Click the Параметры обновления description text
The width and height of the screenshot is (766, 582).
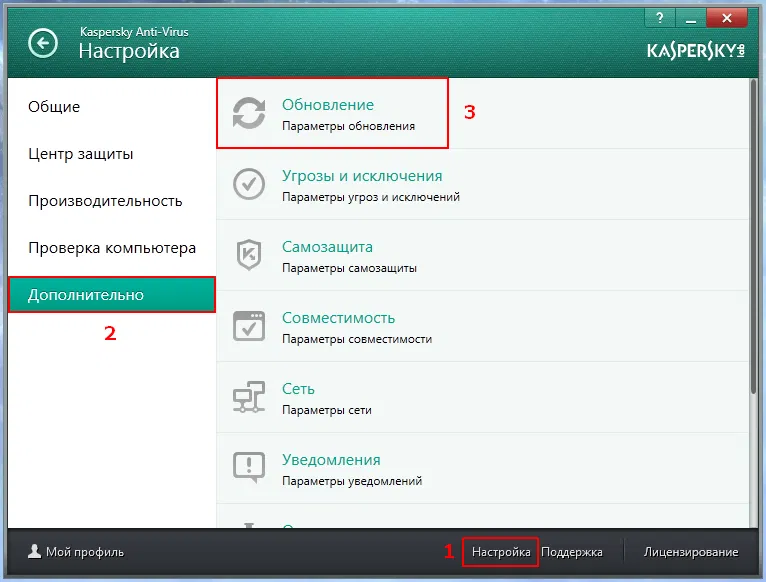(348, 126)
